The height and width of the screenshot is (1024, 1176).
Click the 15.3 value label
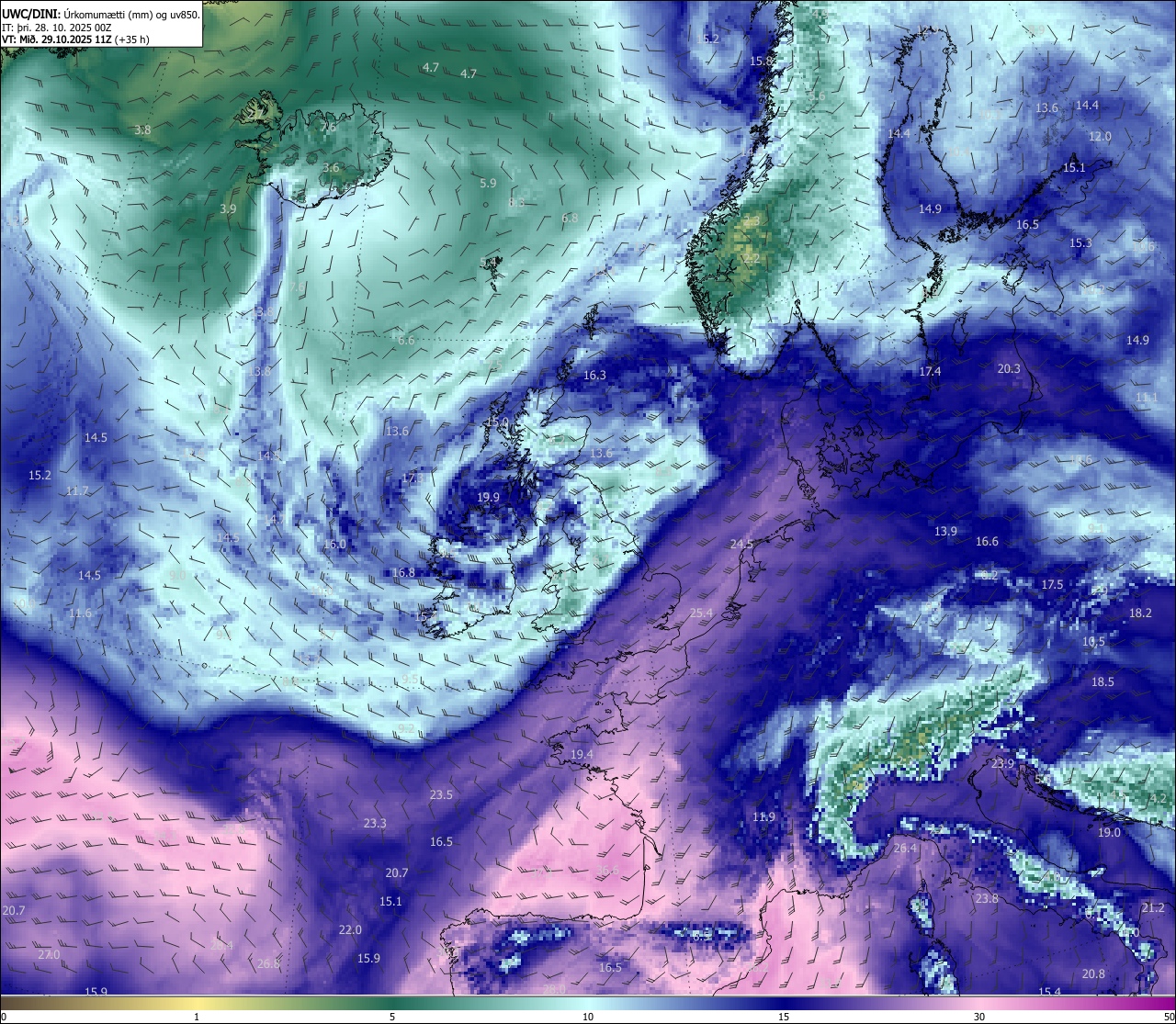1080,242
